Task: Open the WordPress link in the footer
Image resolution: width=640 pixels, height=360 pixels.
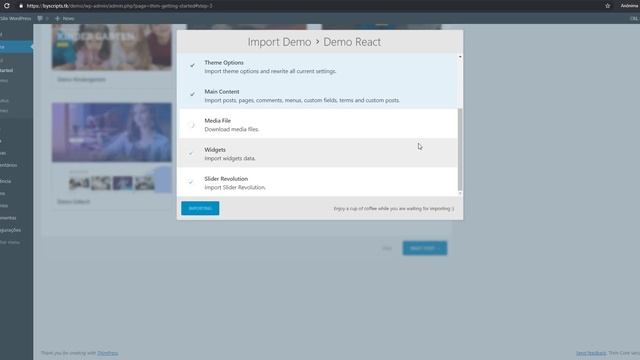Action: click(108, 353)
